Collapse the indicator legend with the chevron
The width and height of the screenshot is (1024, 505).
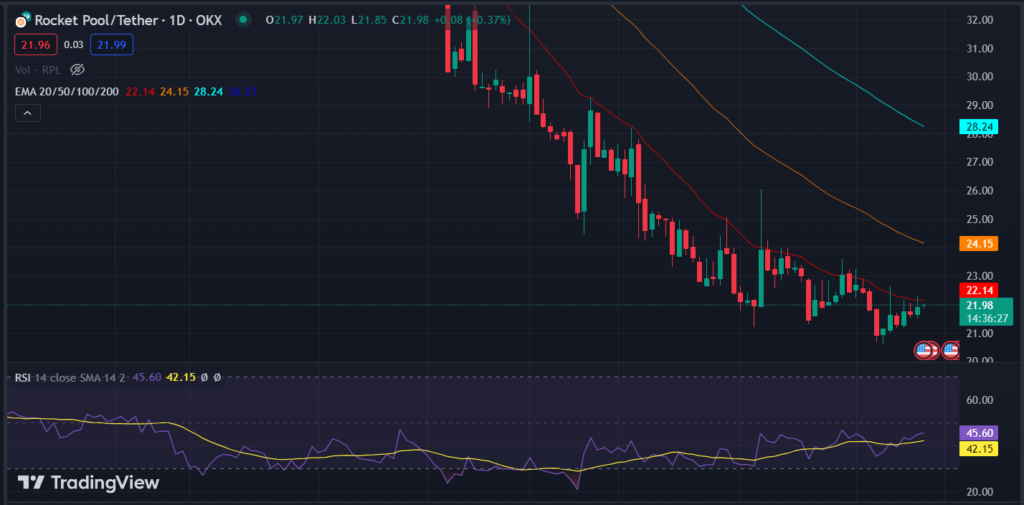tap(28, 114)
